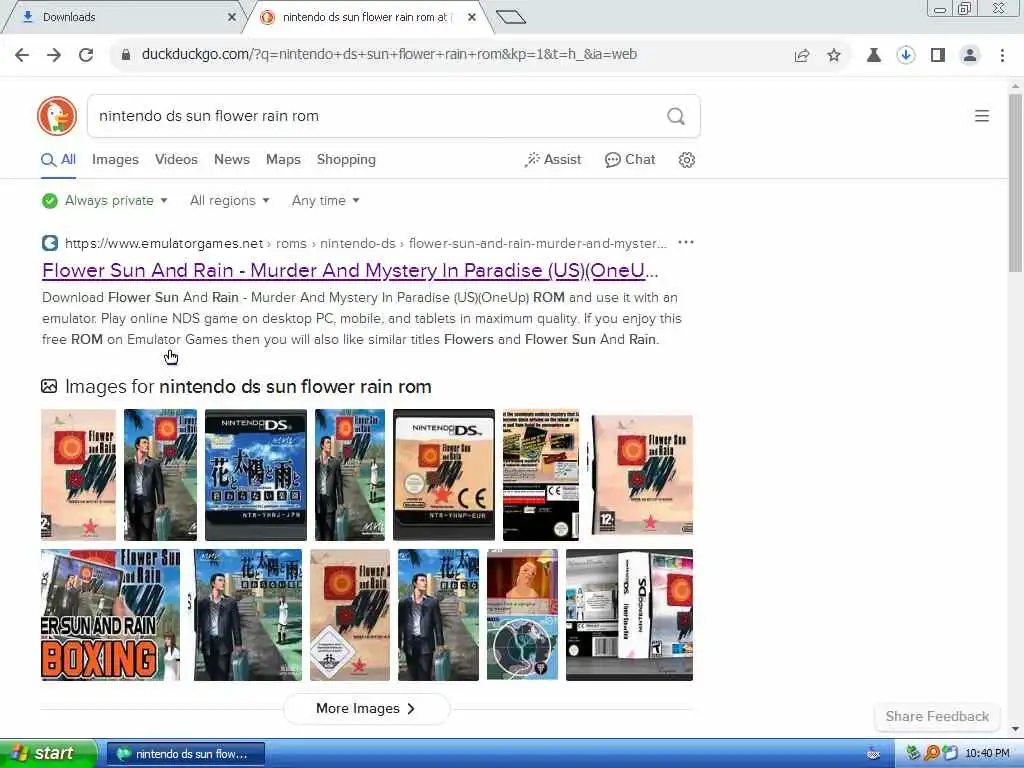Screen dimensions: 1024x768
Task: Open the Windows Start menu
Action: (x=47, y=754)
